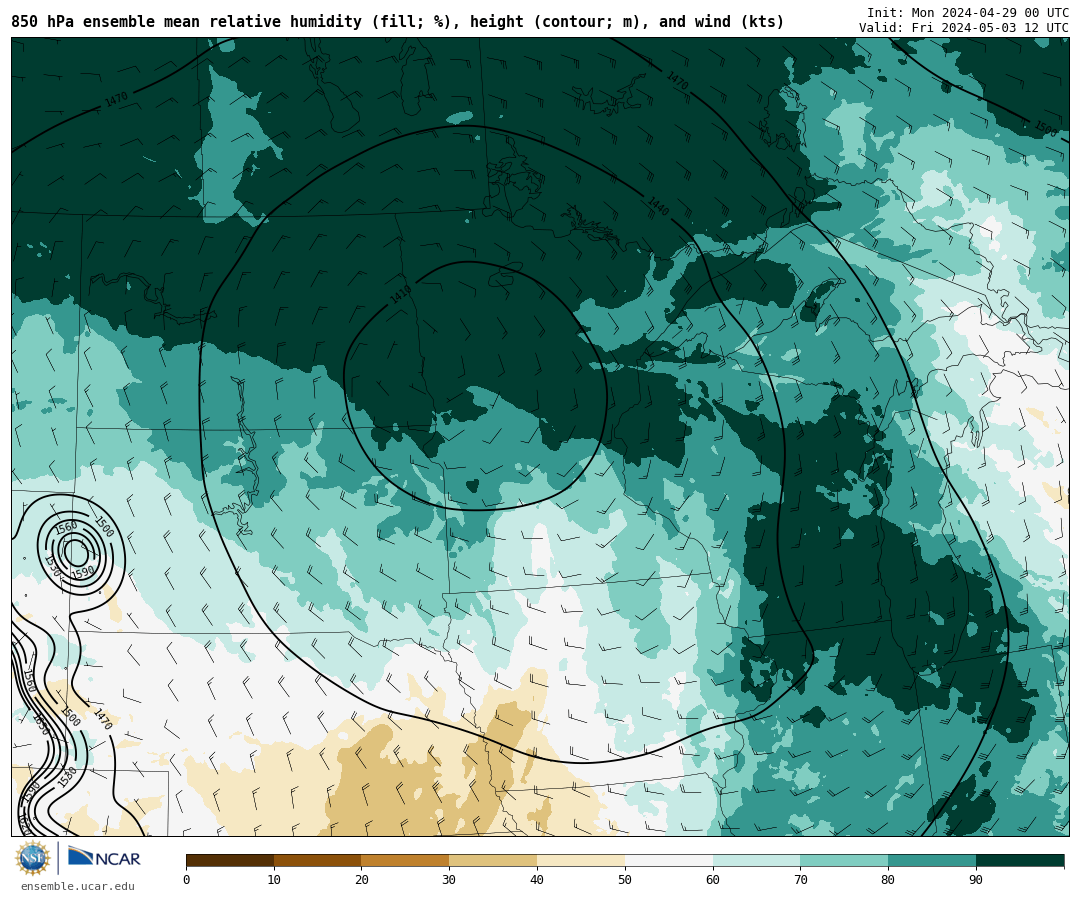Click the 1560 contour label in the small high
This screenshot has height=899, width=1080.
pos(66,528)
